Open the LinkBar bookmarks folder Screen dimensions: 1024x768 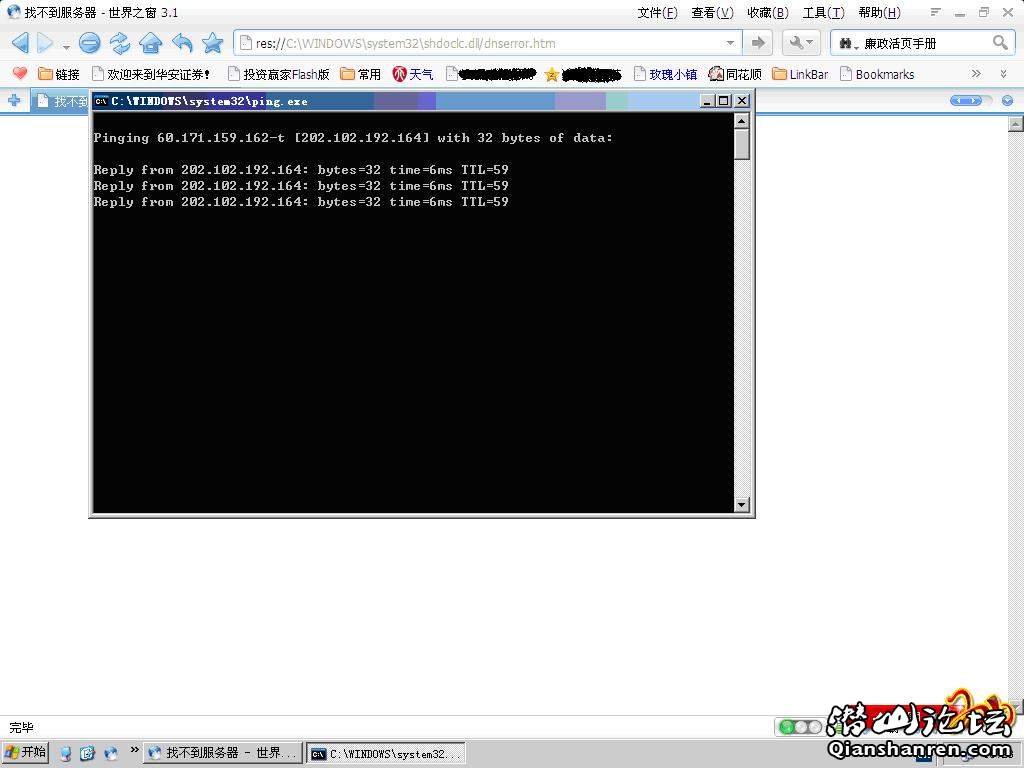800,74
